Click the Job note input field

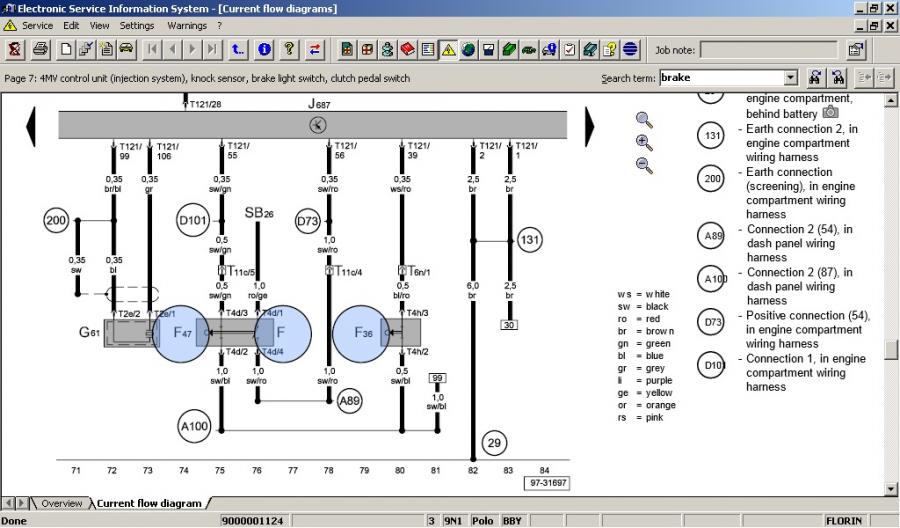tap(768, 49)
